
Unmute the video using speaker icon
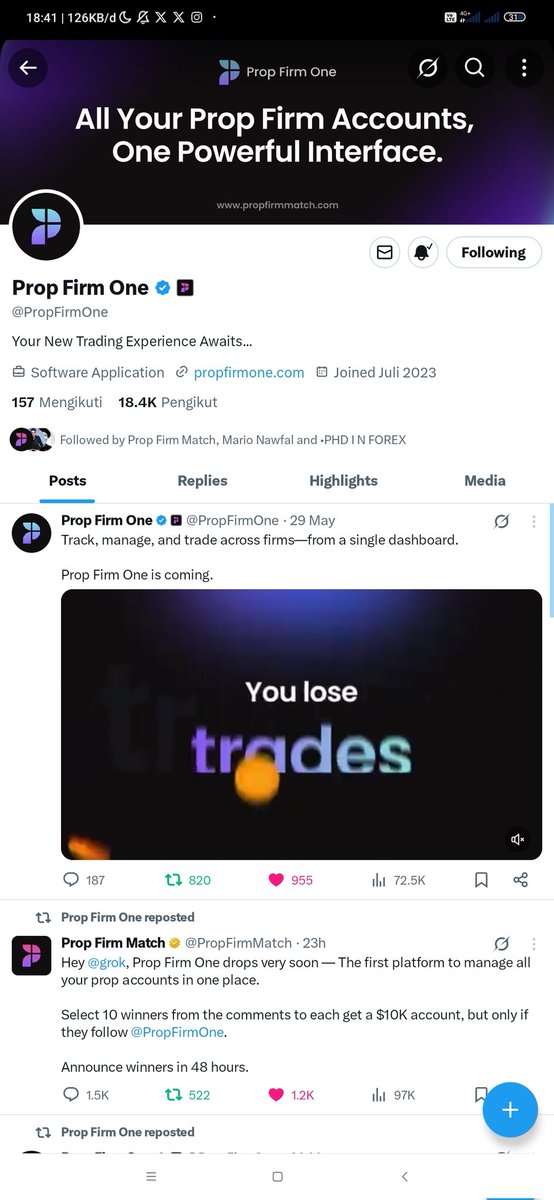pos(518,839)
